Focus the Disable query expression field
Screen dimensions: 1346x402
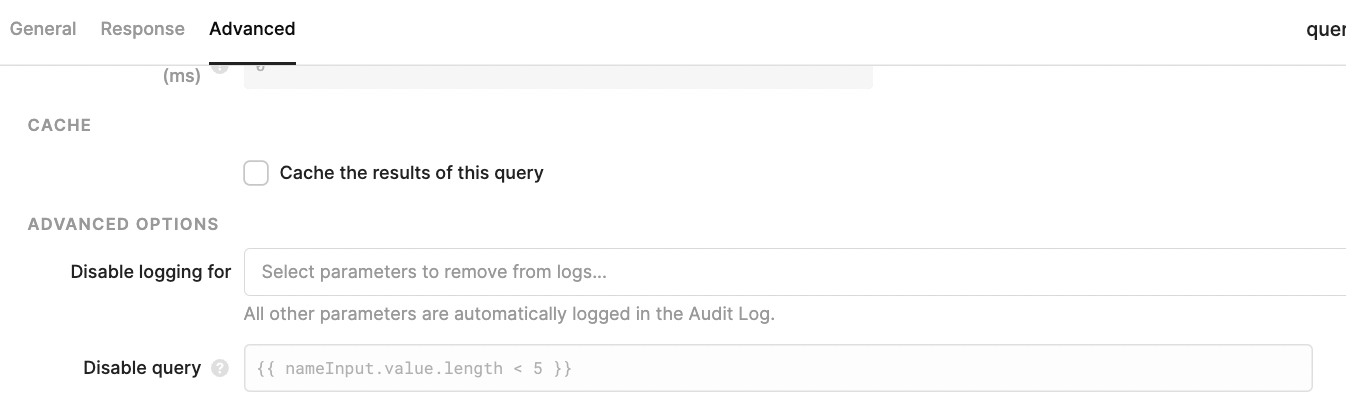(778, 368)
